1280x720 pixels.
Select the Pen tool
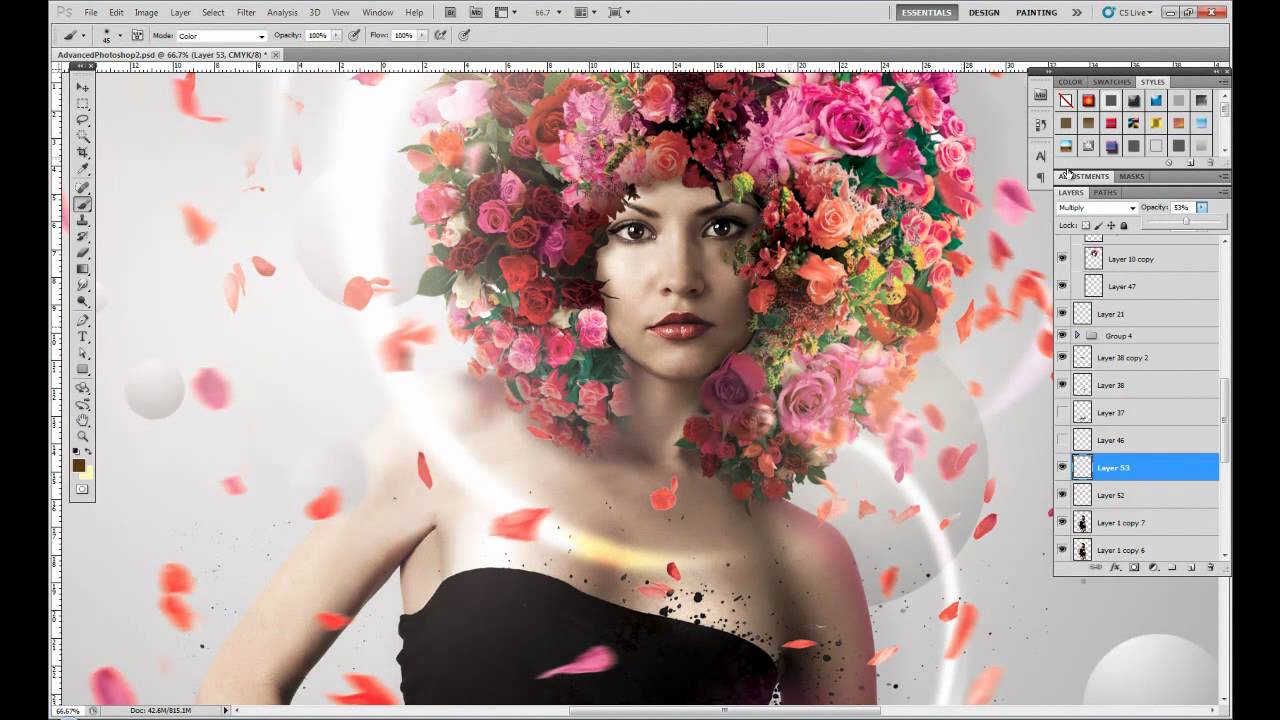(x=83, y=320)
